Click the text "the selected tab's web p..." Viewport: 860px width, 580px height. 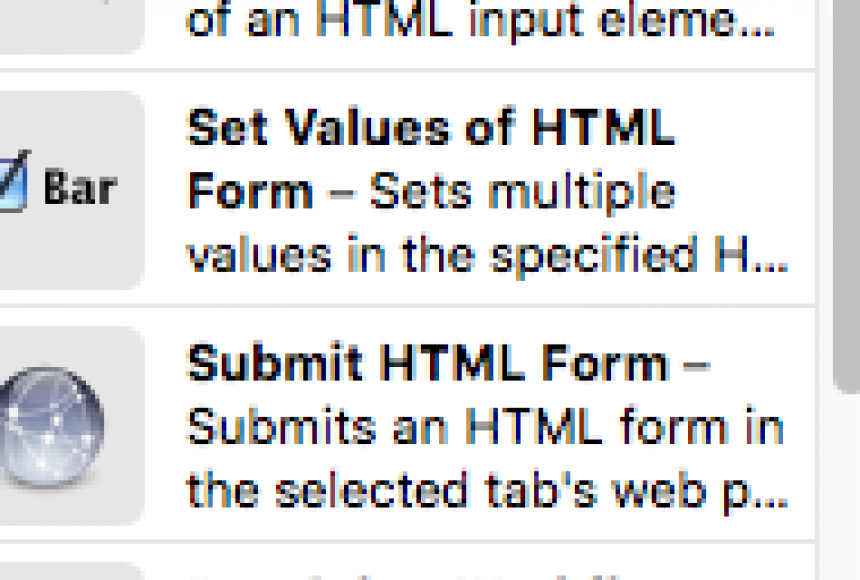487,492
